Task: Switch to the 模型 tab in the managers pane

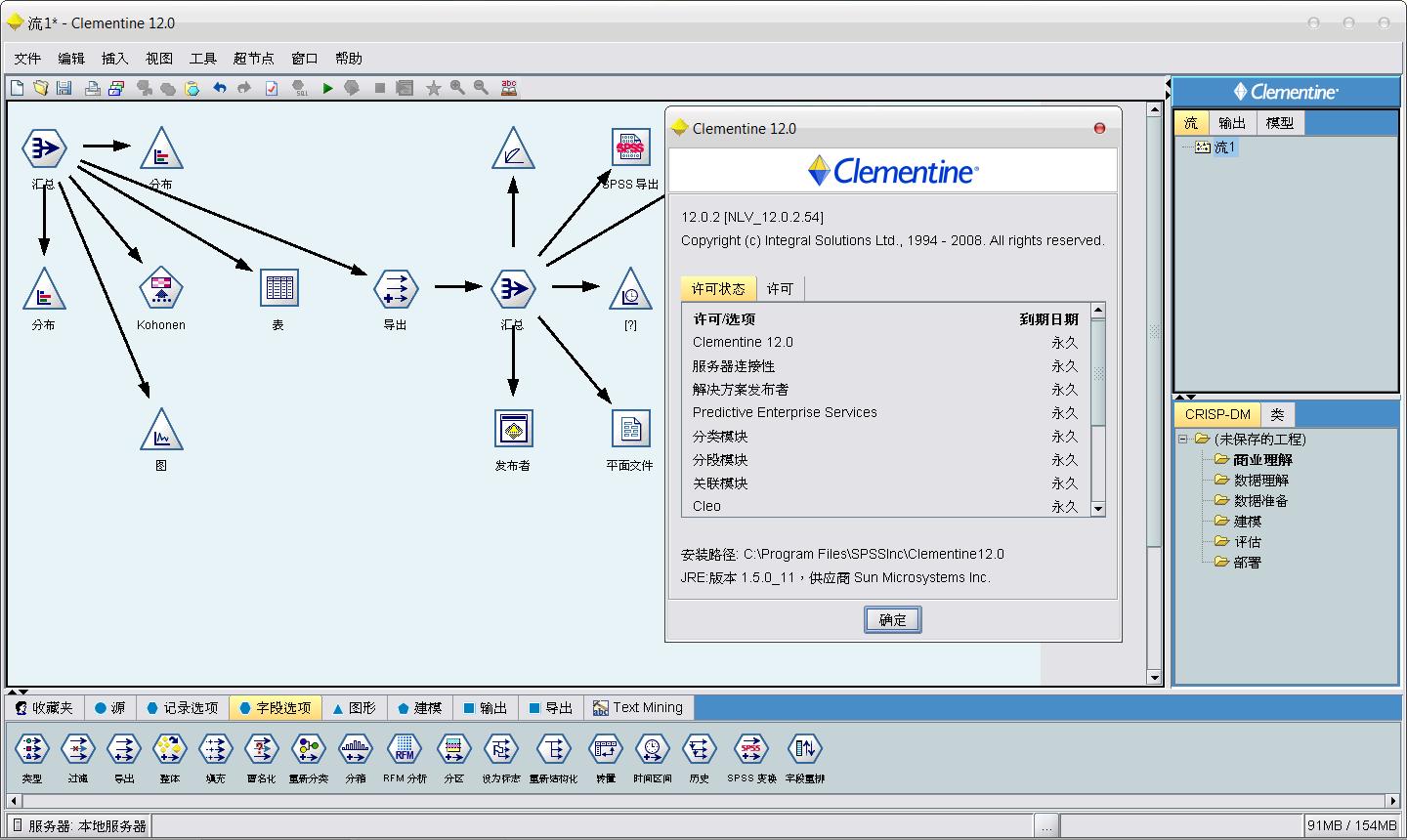Action: pos(1280,123)
